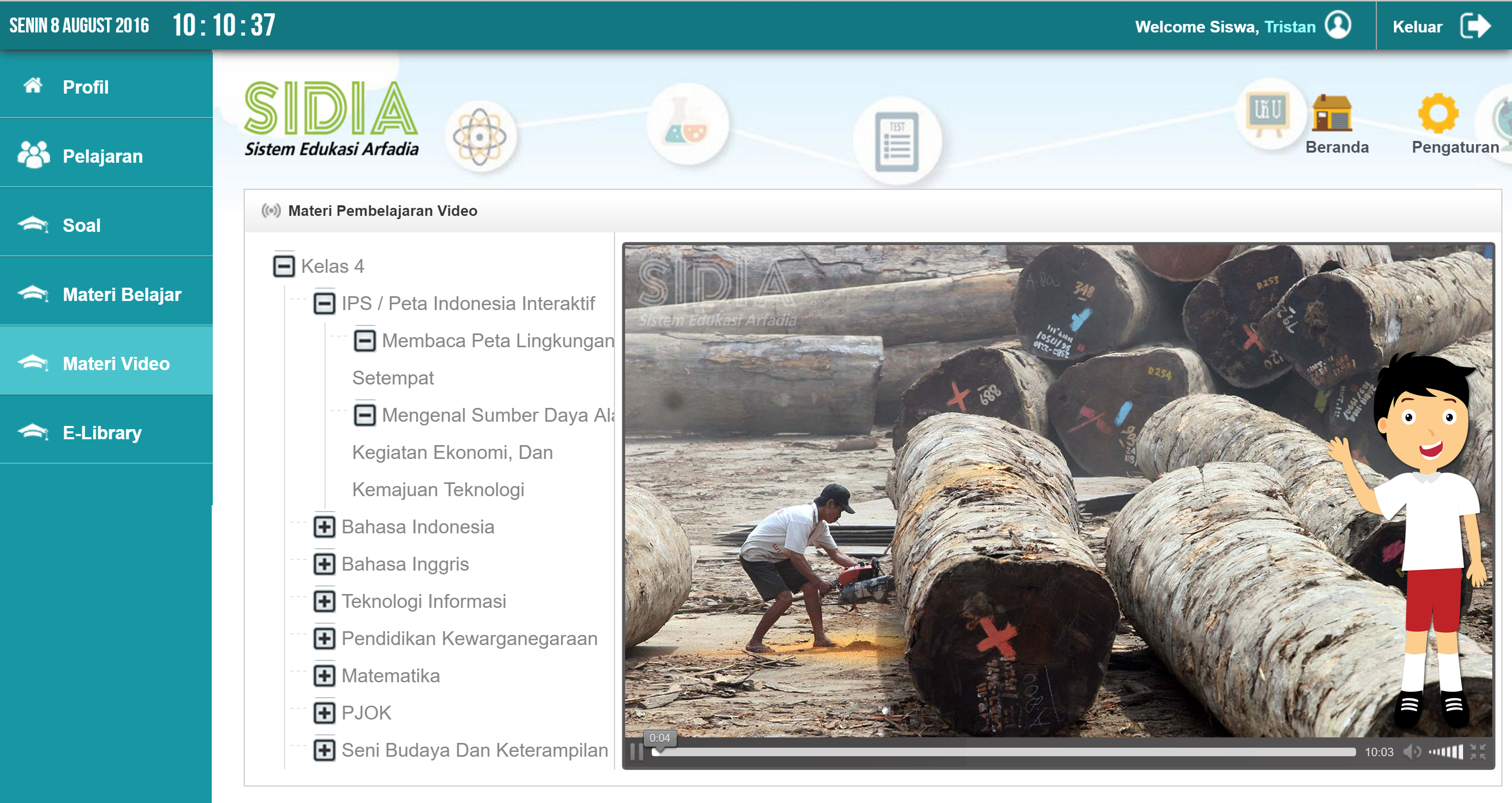Click the Pelajaran people icon
The width and height of the screenshot is (1512, 803).
point(33,155)
